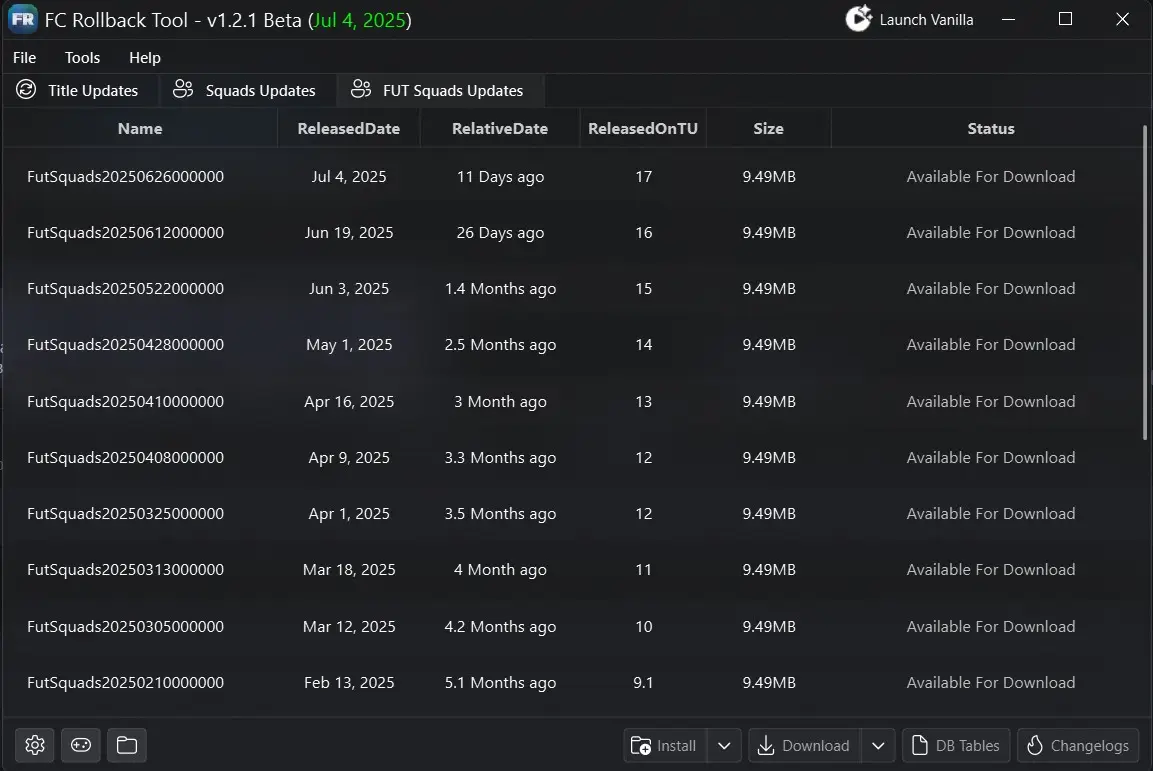Select row FutSquads20250410000000
Viewport: 1153px width, 771px height.
[x=572, y=401]
